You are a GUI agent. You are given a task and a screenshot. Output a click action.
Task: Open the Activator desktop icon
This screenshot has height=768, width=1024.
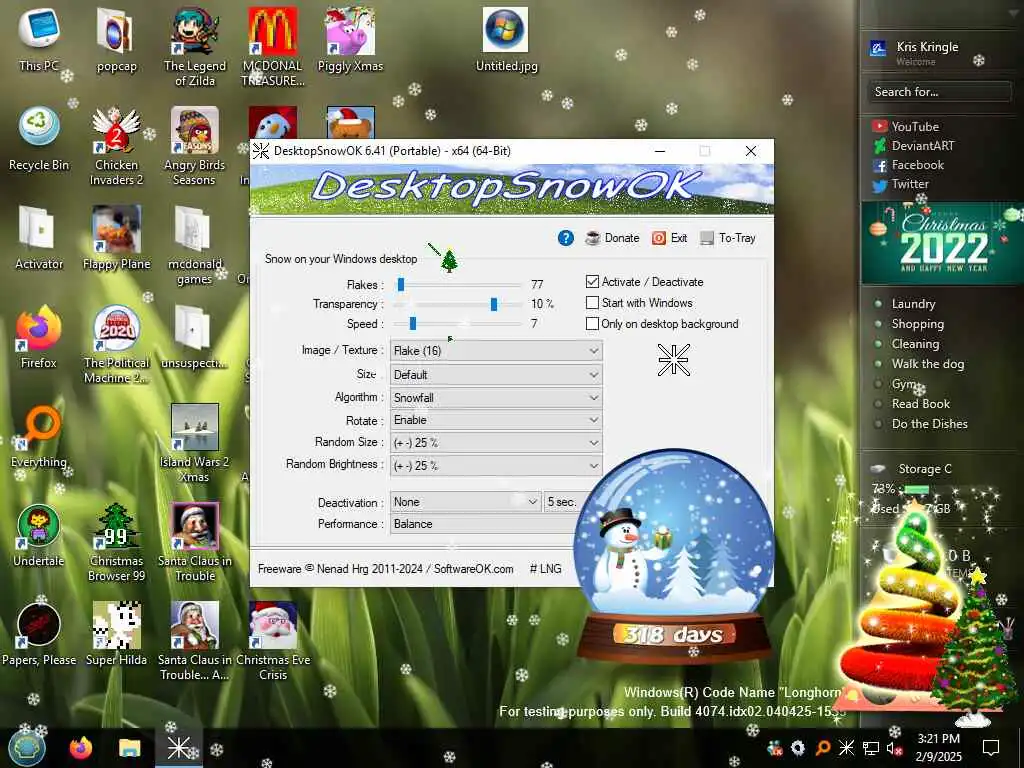tap(39, 238)
